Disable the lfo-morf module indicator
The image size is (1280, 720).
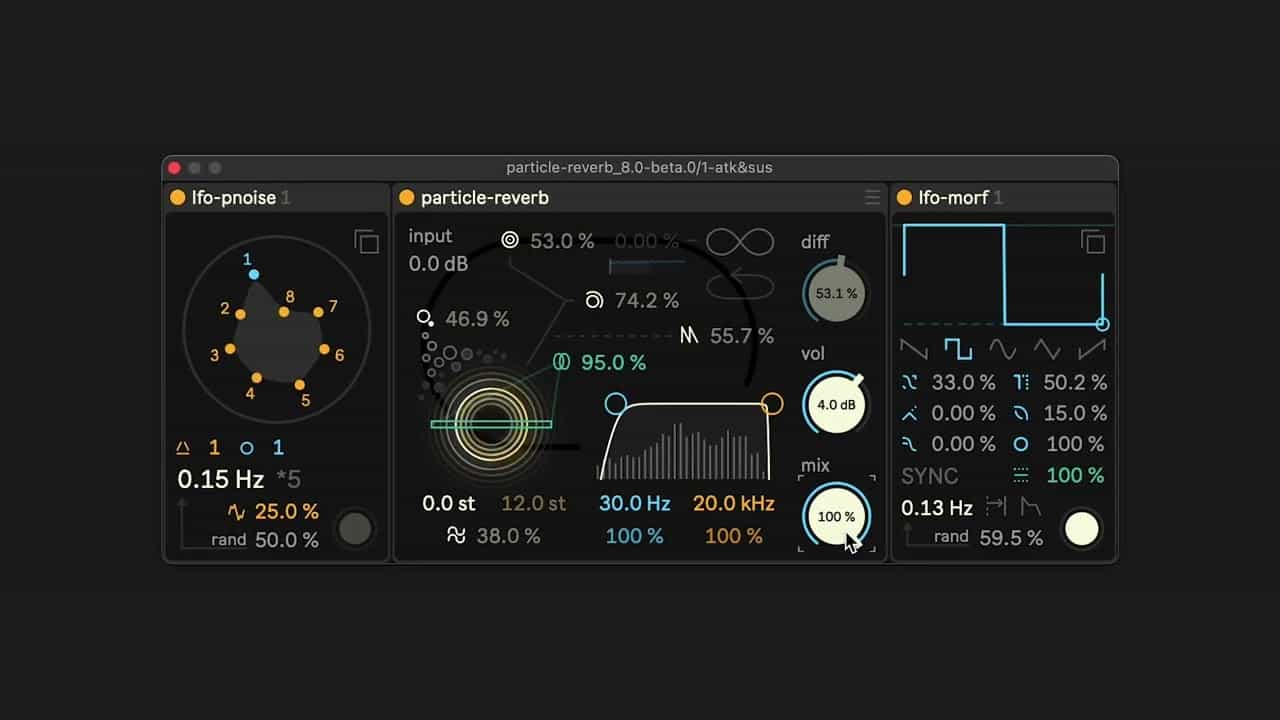point(904,198)
